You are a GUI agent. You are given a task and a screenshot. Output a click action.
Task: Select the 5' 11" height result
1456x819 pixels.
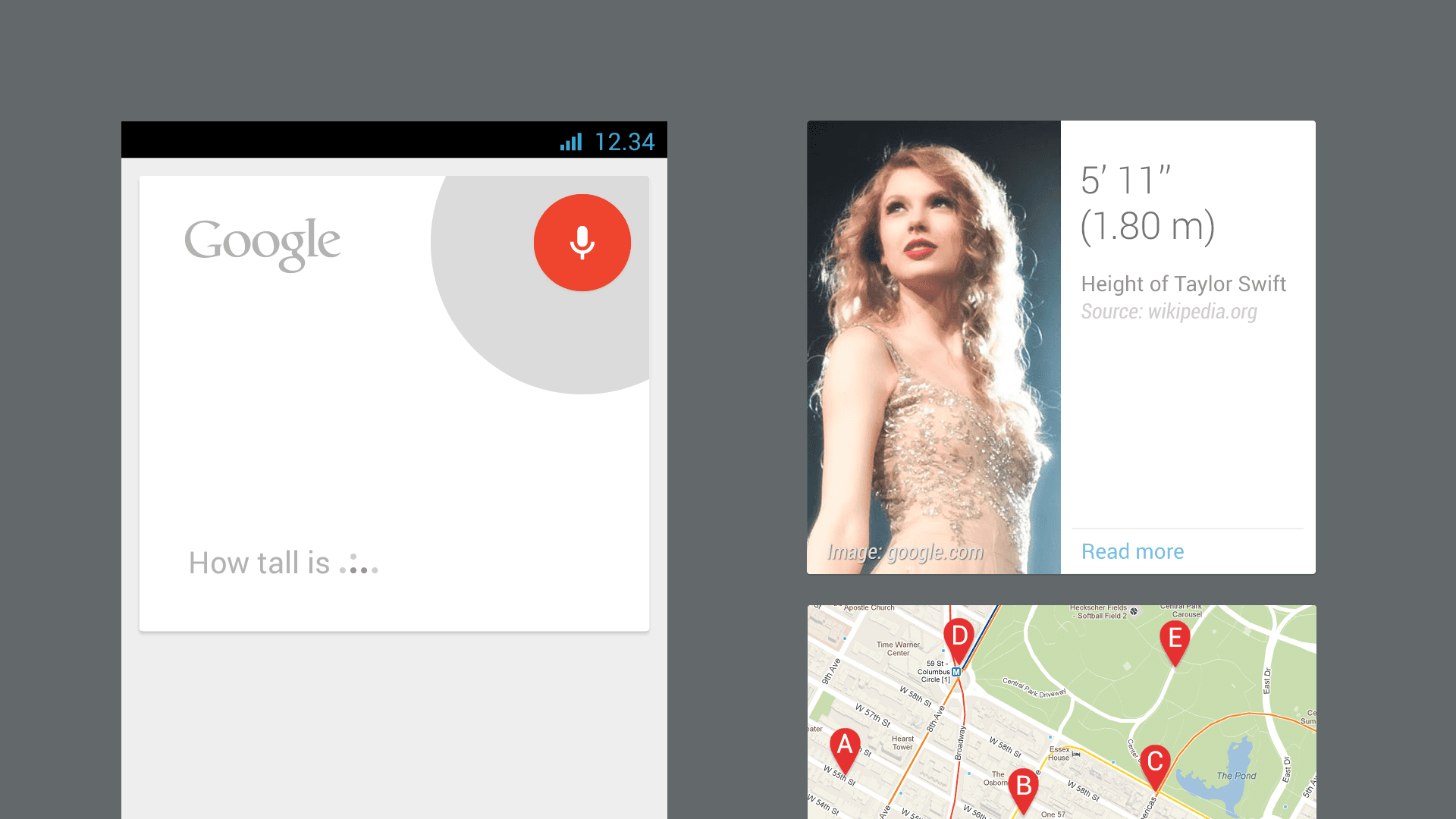point(1125,180)
